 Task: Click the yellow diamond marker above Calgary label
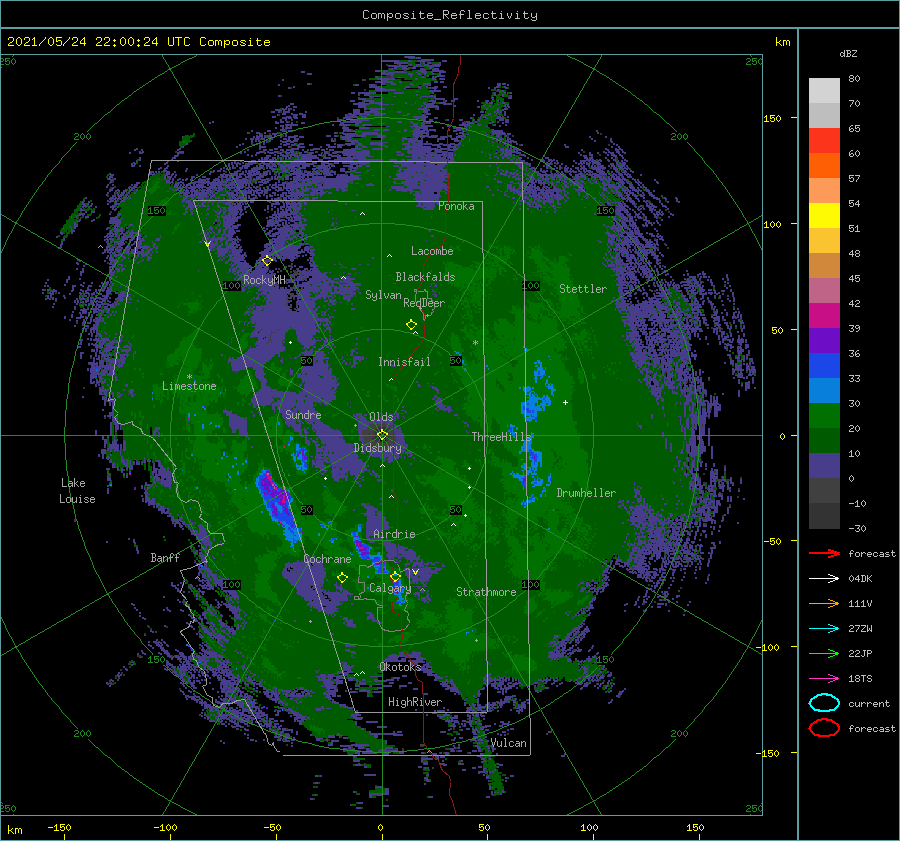[x=395, y=576]
